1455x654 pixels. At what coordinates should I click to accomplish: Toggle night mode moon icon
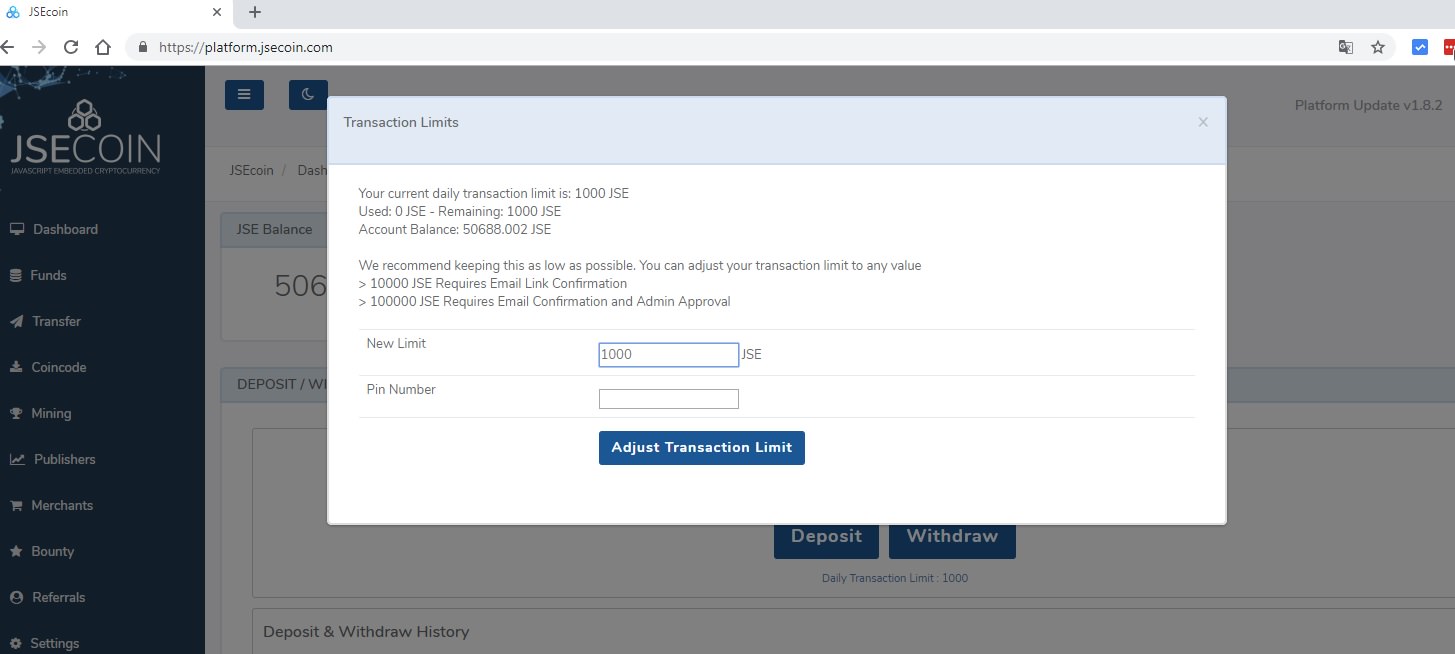(x=308, y=95)
